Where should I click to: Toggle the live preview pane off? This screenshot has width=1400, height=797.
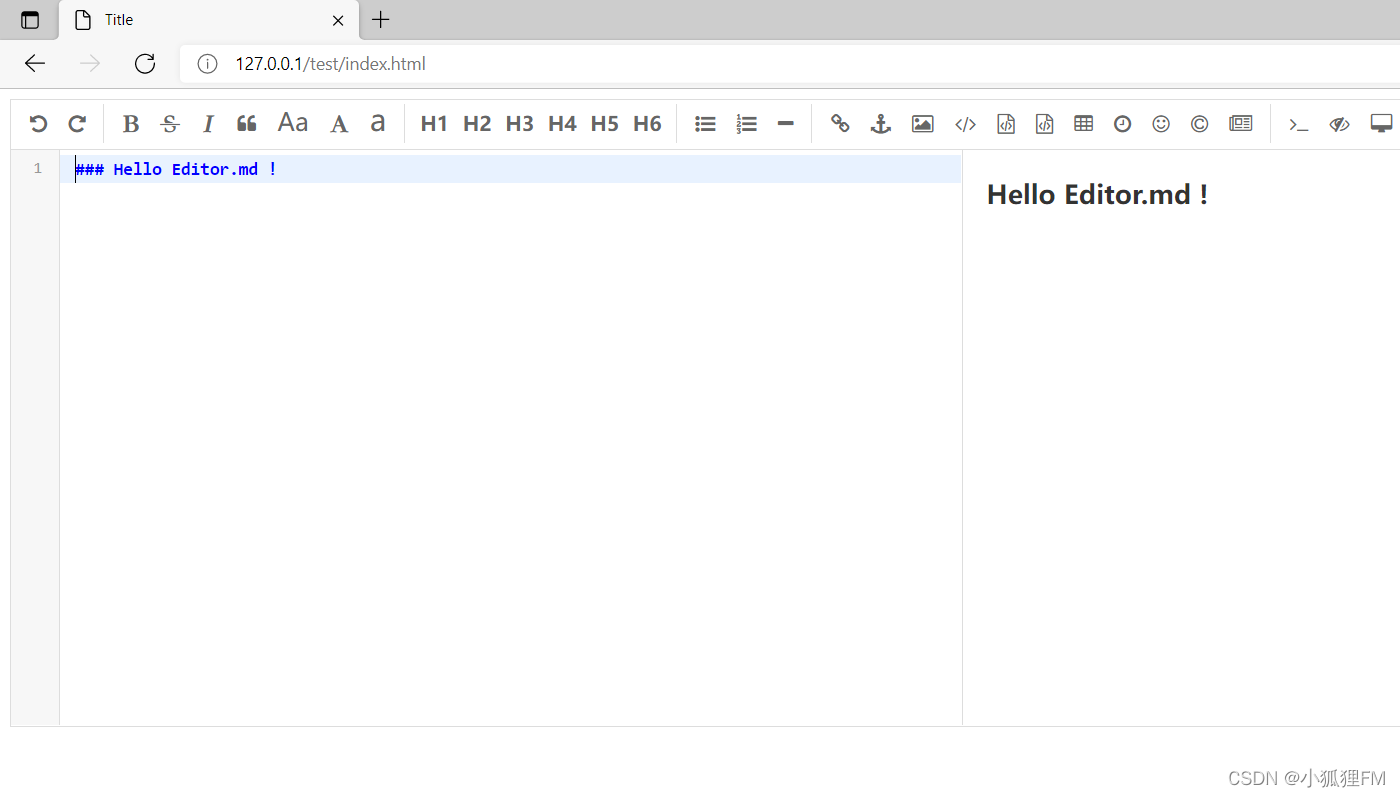pyautogui.click(x=1339, y=124)
